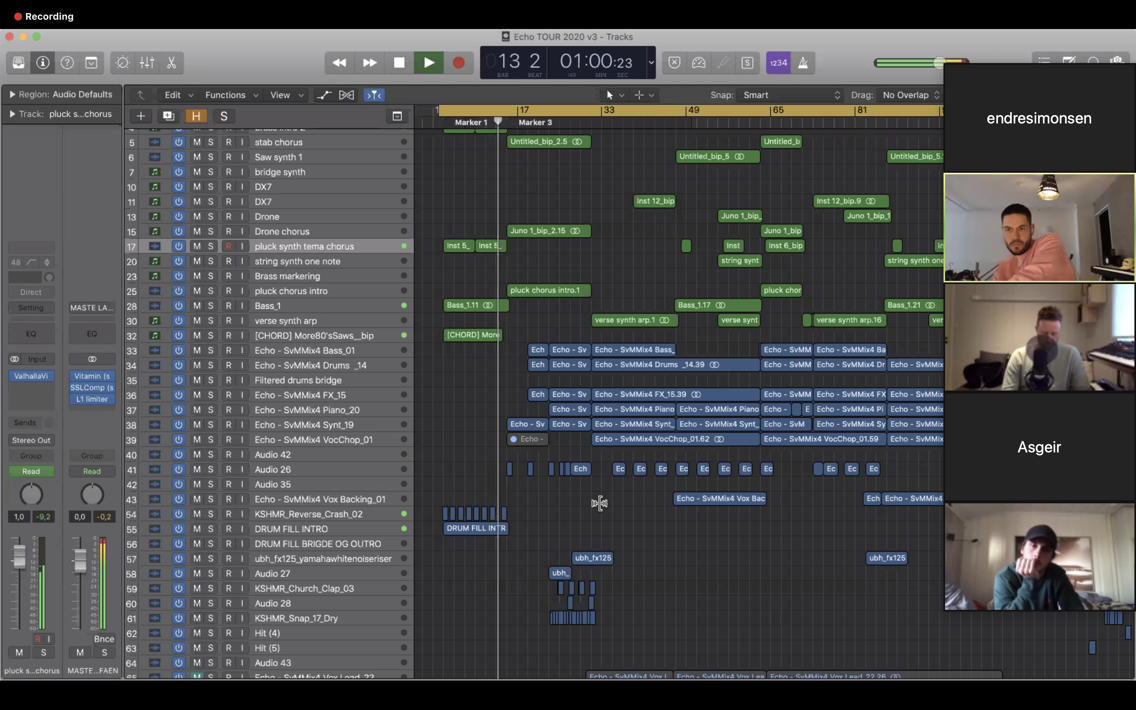
Task: Solo the verse synth arp track
Action: (x=211, y=321)
